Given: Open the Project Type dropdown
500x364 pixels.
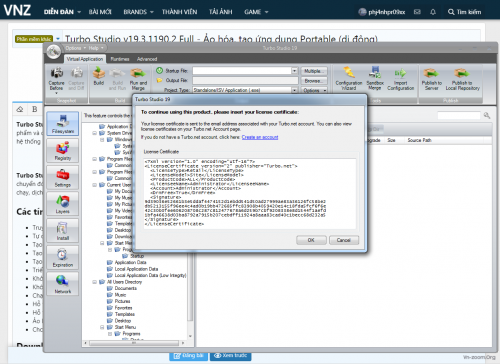Looking at the screenshot, I should tap(294, 90).
